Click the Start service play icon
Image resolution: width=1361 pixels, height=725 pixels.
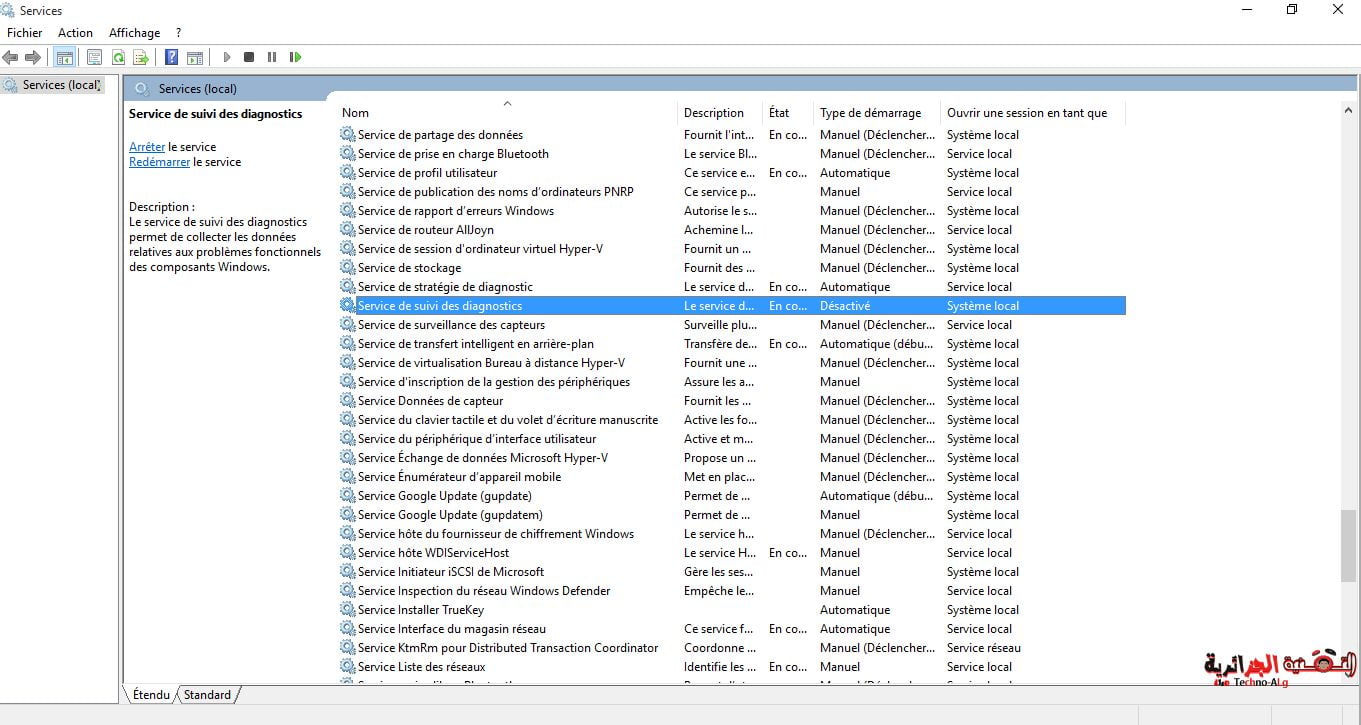click(x=227, y=58)
